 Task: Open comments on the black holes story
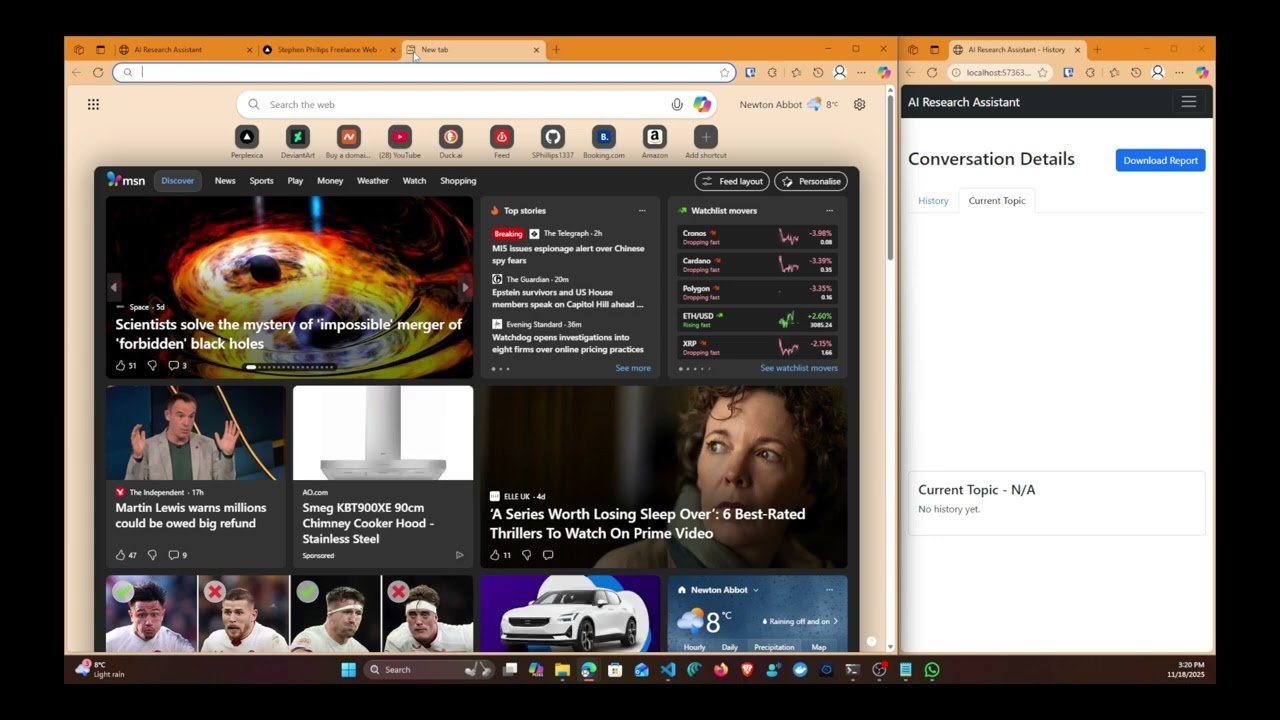point(177,365)
